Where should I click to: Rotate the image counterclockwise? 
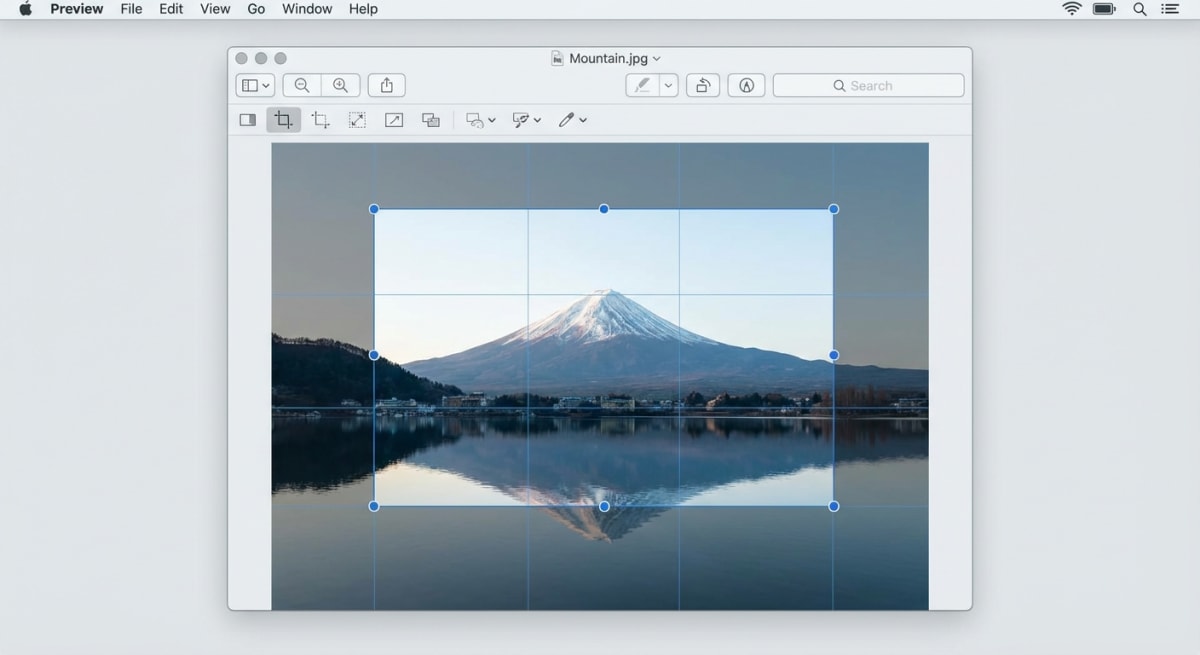(703, 85)
